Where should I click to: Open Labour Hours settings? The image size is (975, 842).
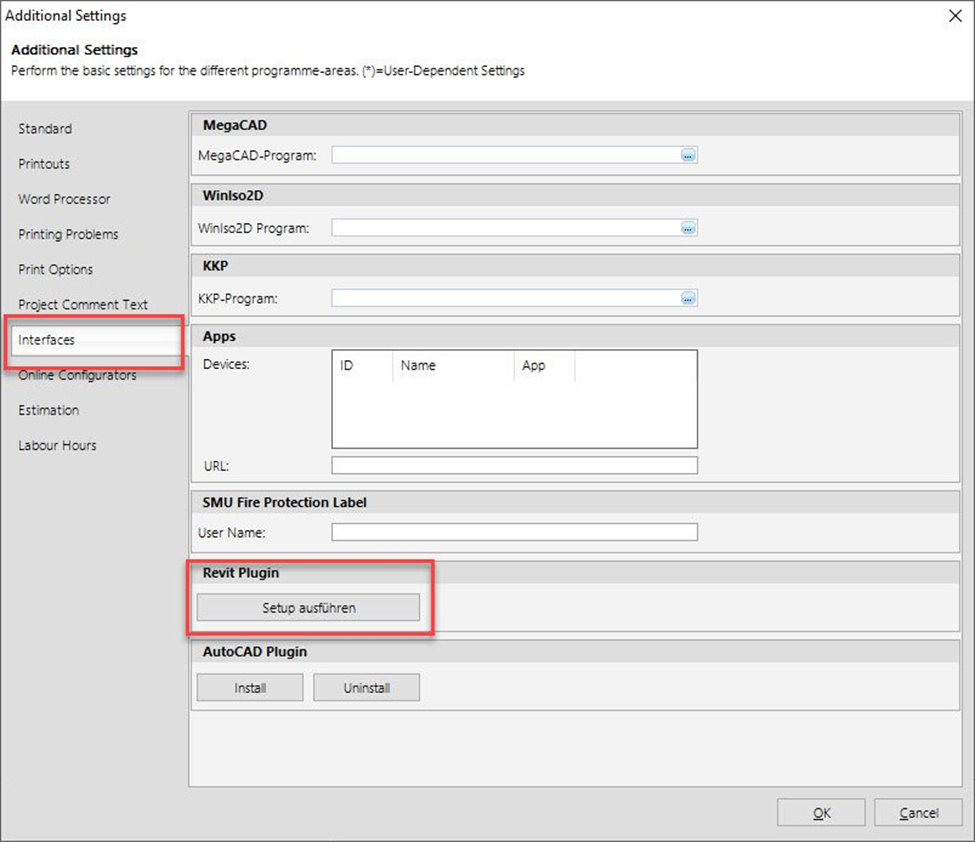tap(57, 446)
